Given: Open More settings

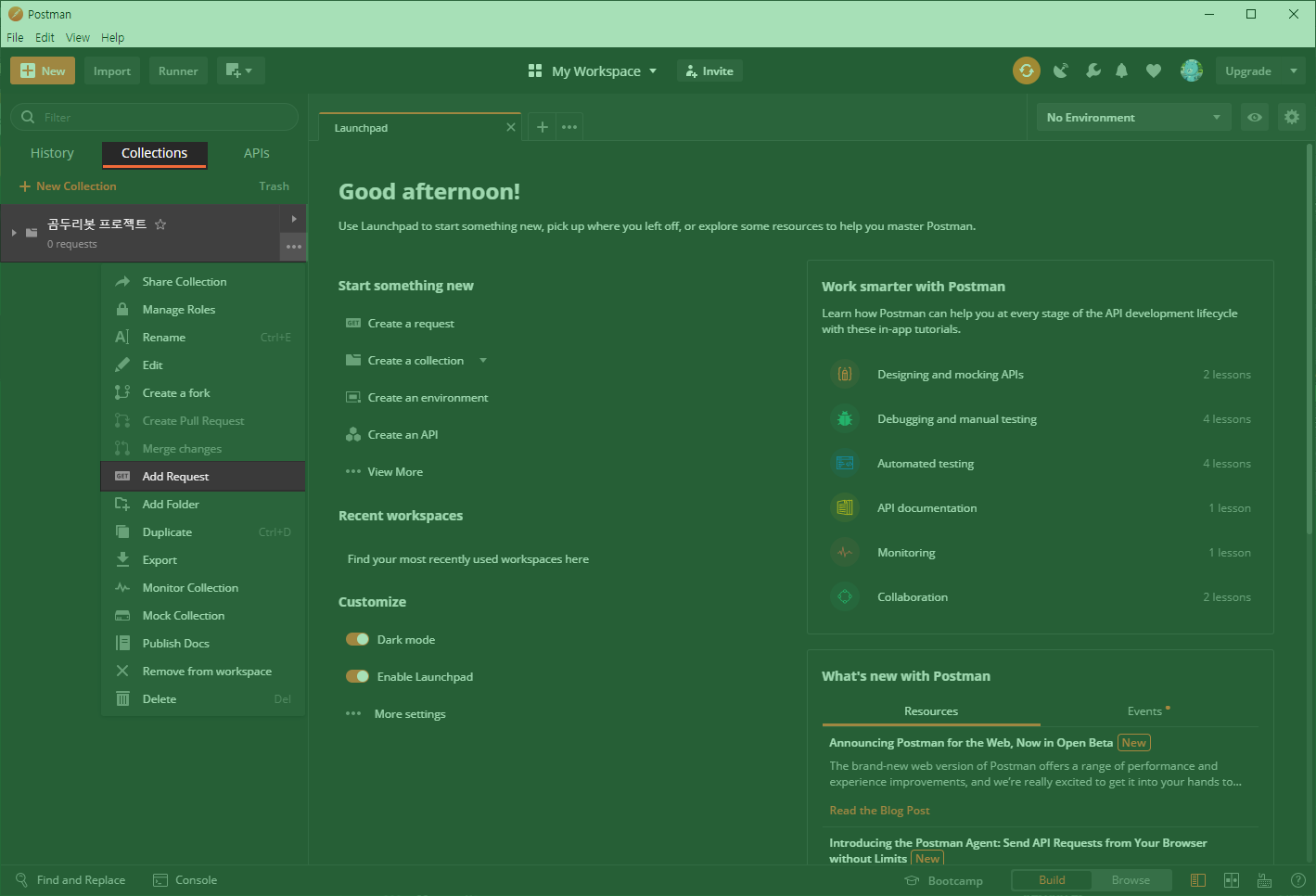Looking at the screenshot, I should [x=395, y=714].
